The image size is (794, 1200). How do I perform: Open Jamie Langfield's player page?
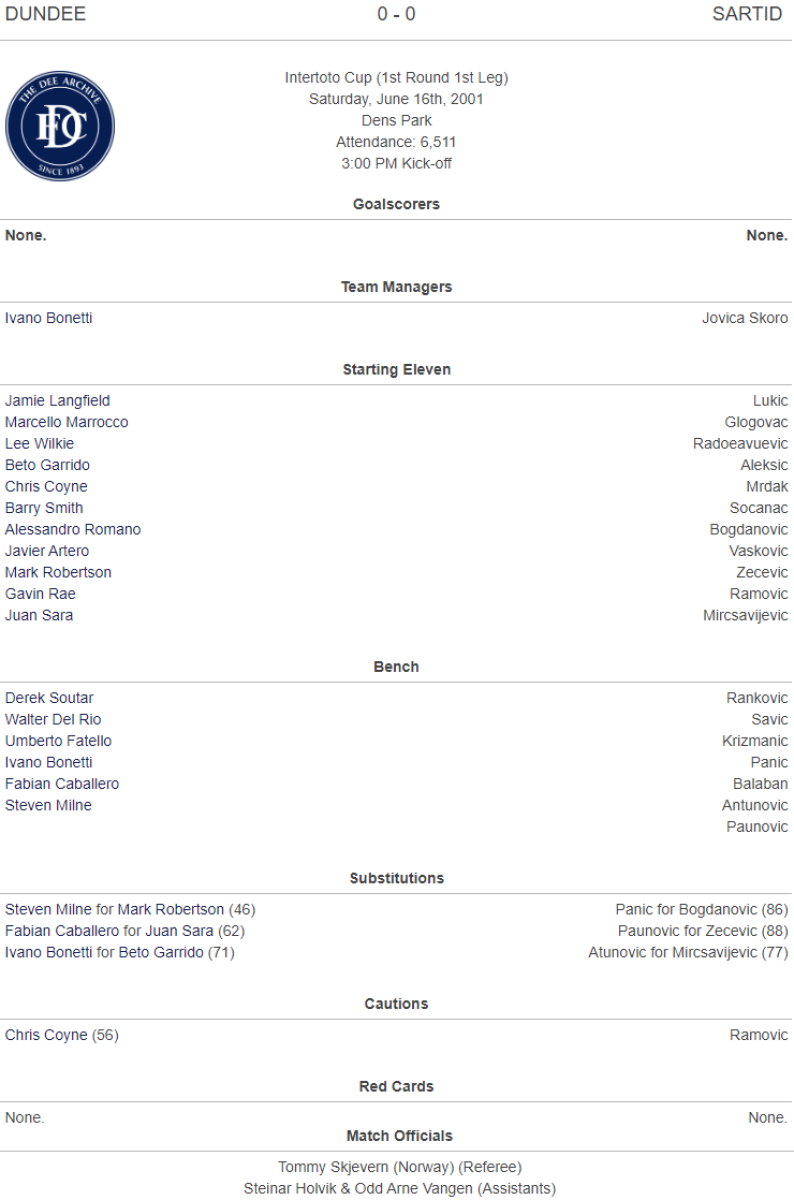coord(57,401)
